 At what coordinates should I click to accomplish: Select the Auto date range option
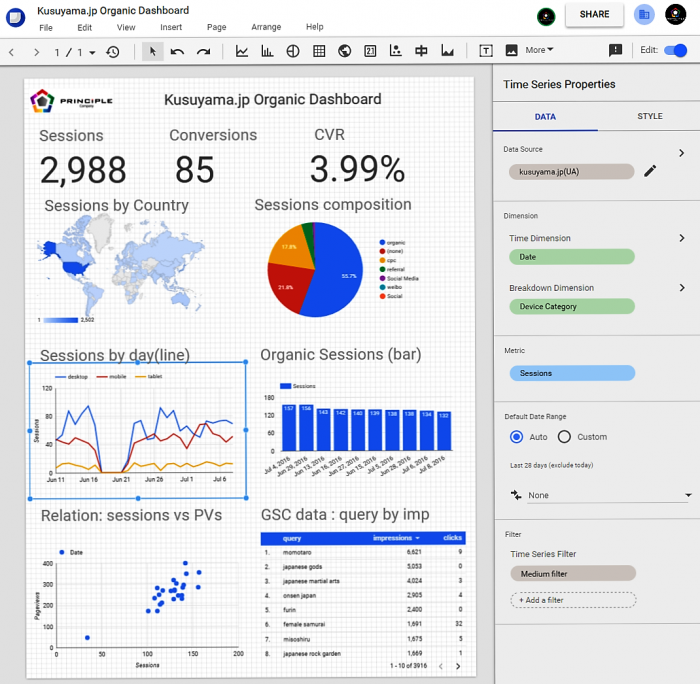pos(516,437)
